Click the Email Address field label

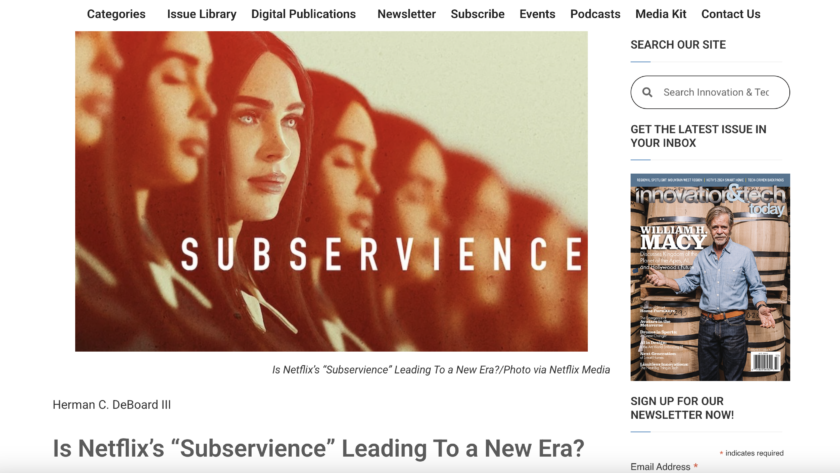pyautogui.click(x=660, y=467)
